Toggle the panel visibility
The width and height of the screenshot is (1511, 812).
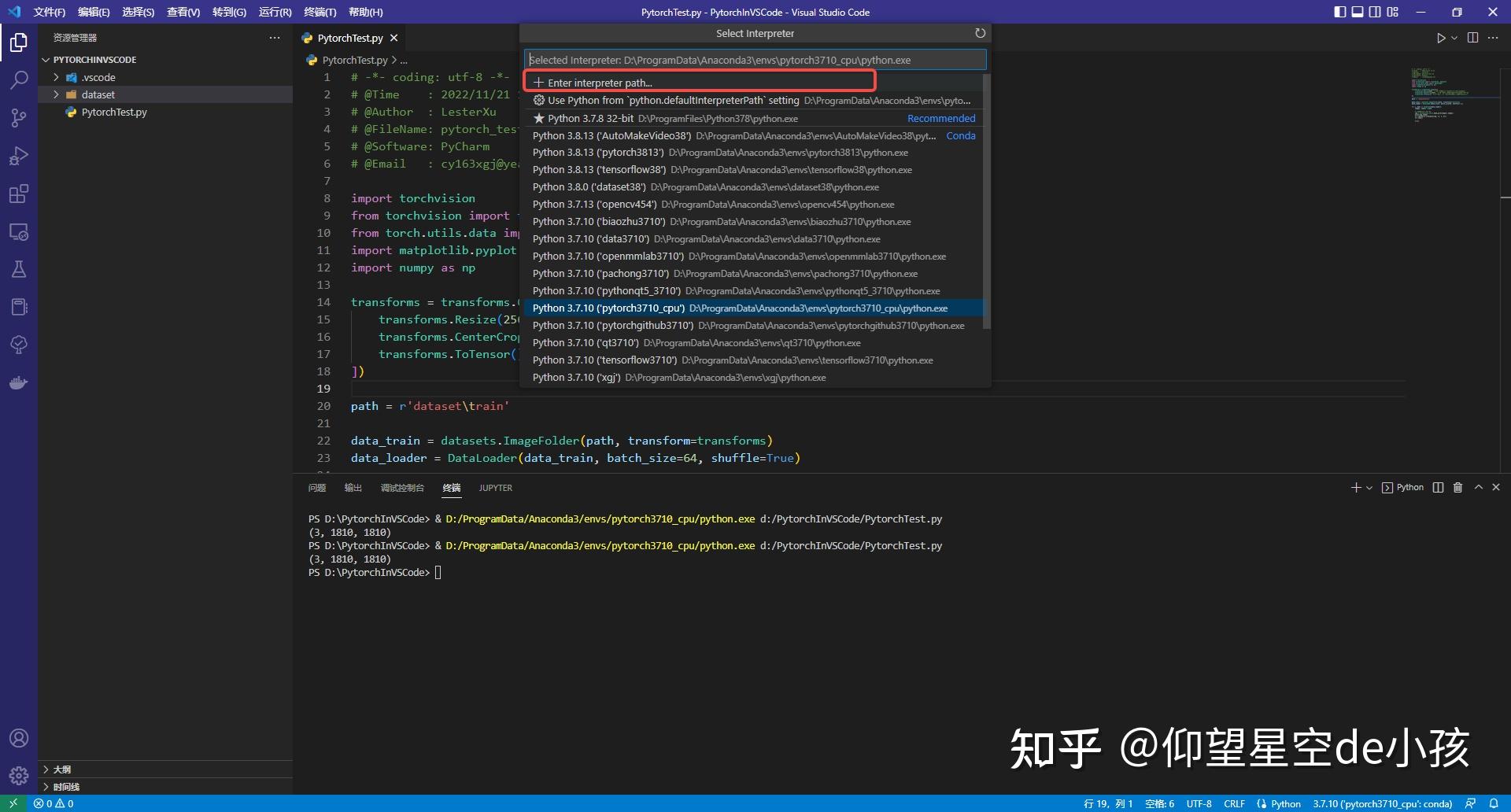(x=1358, y=12)
